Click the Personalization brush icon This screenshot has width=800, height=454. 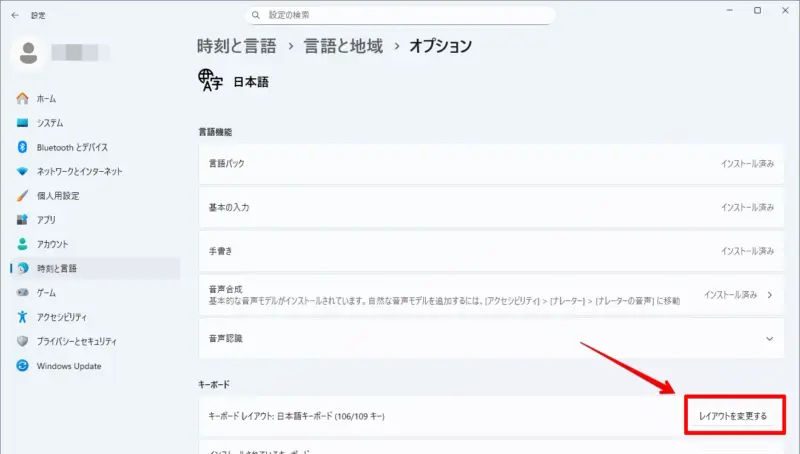click(x=22, y=196)
